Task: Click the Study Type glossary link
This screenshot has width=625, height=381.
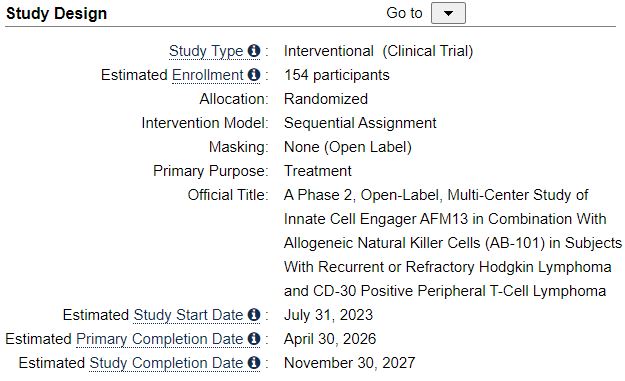Action: tap(206, 51)
